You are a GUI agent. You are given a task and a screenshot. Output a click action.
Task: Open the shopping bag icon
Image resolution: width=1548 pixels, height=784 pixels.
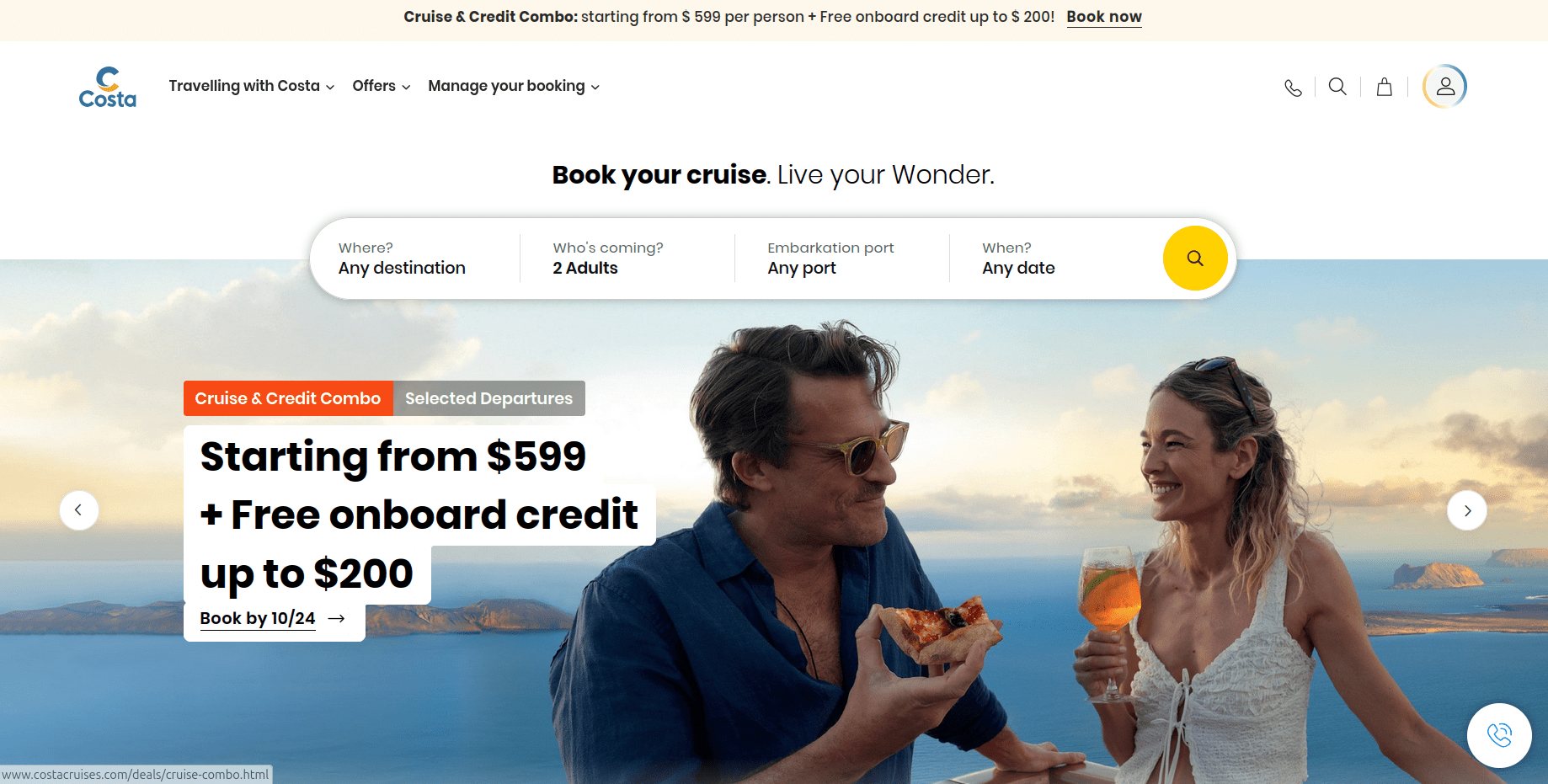1384,87
